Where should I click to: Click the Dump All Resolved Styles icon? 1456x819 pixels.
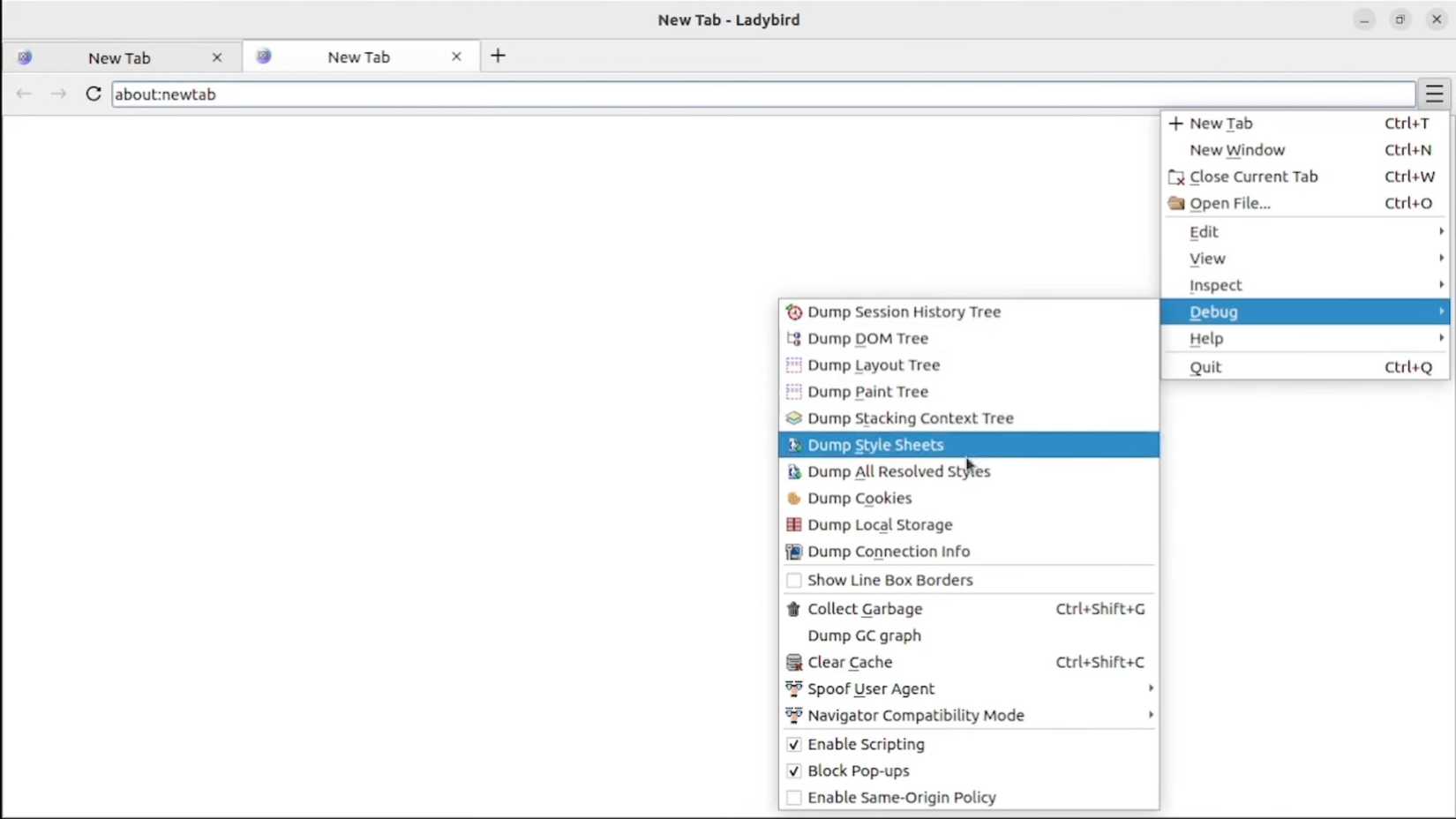pos(793,472)
